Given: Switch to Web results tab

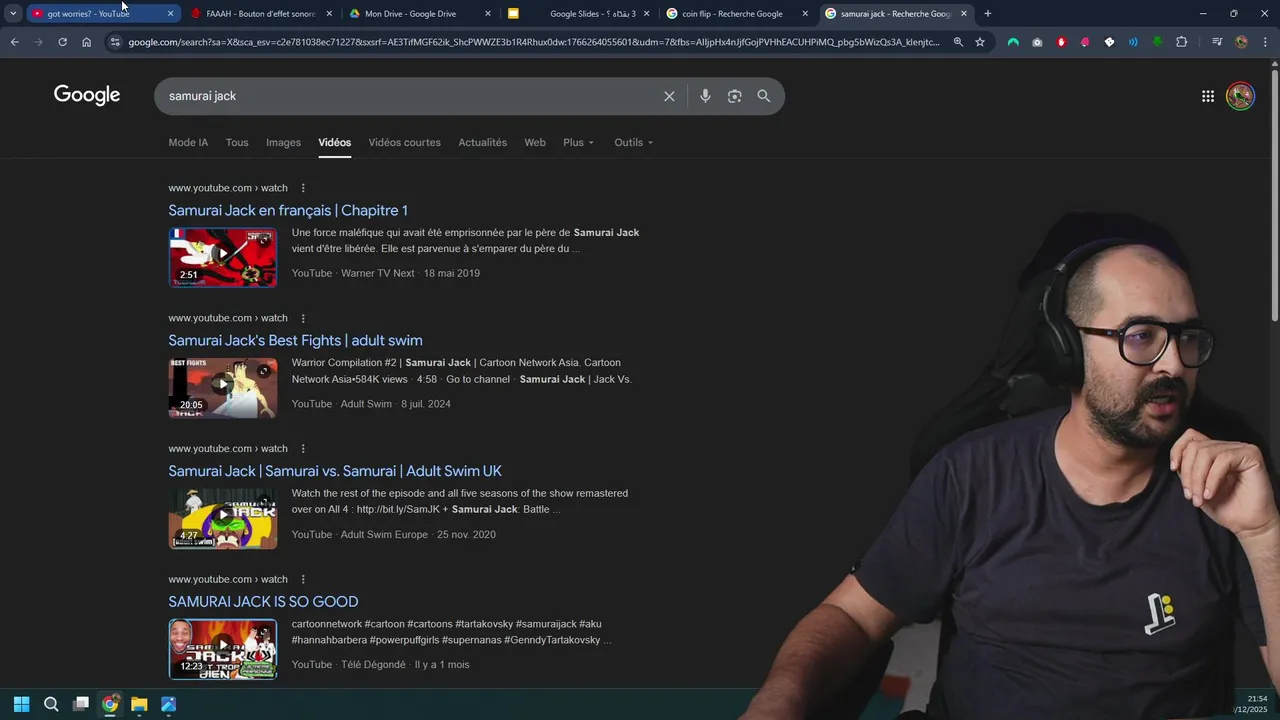Looking at the screenshot, I should 535,142.
